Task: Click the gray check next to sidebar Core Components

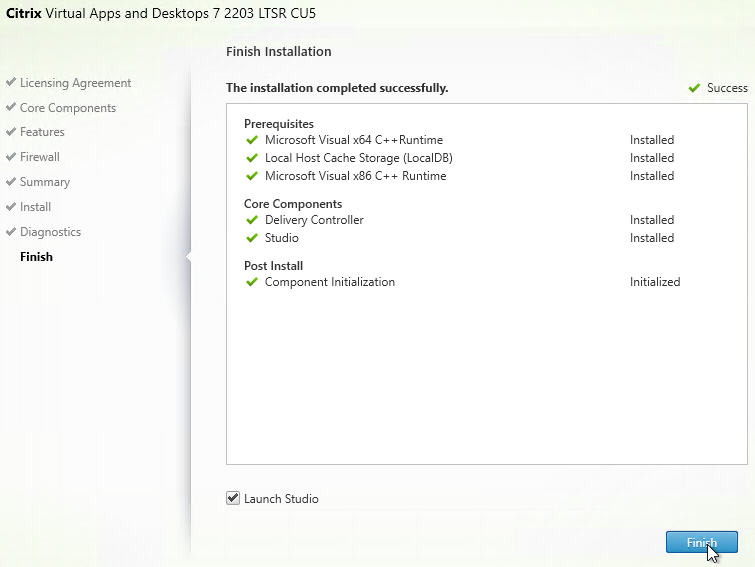Action: [11, 107]
